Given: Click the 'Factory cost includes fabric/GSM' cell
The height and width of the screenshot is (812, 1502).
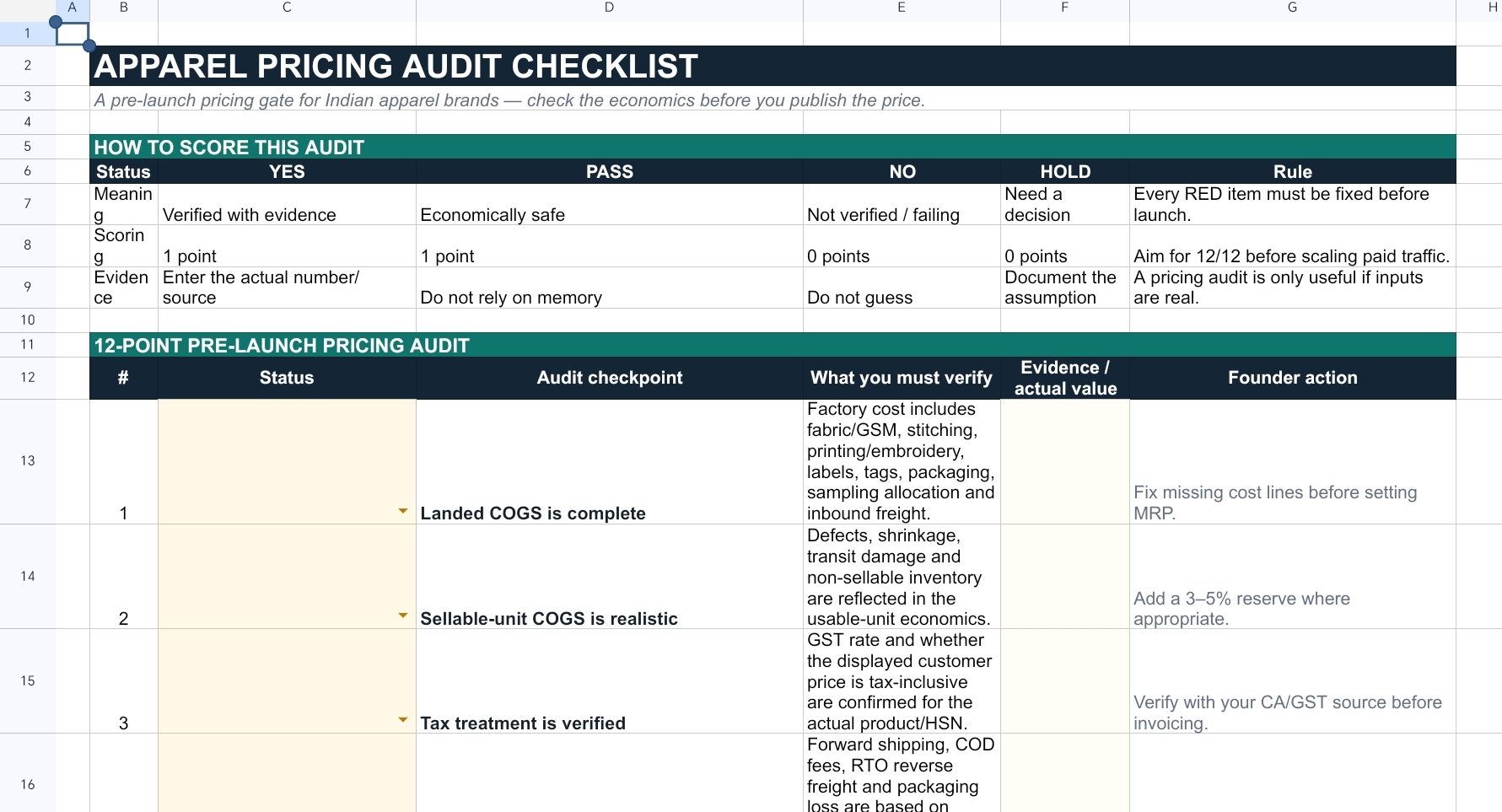Looking at the screenshot, I should 902,461.
